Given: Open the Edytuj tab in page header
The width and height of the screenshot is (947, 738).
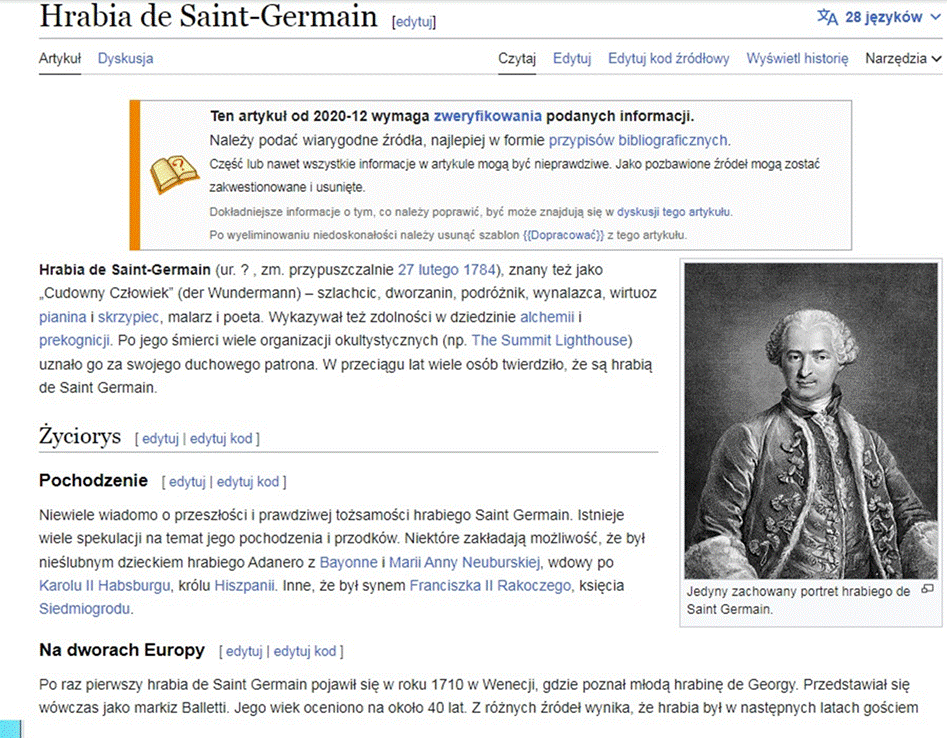Looking at the screenshot, I should [x=572, y=59].
